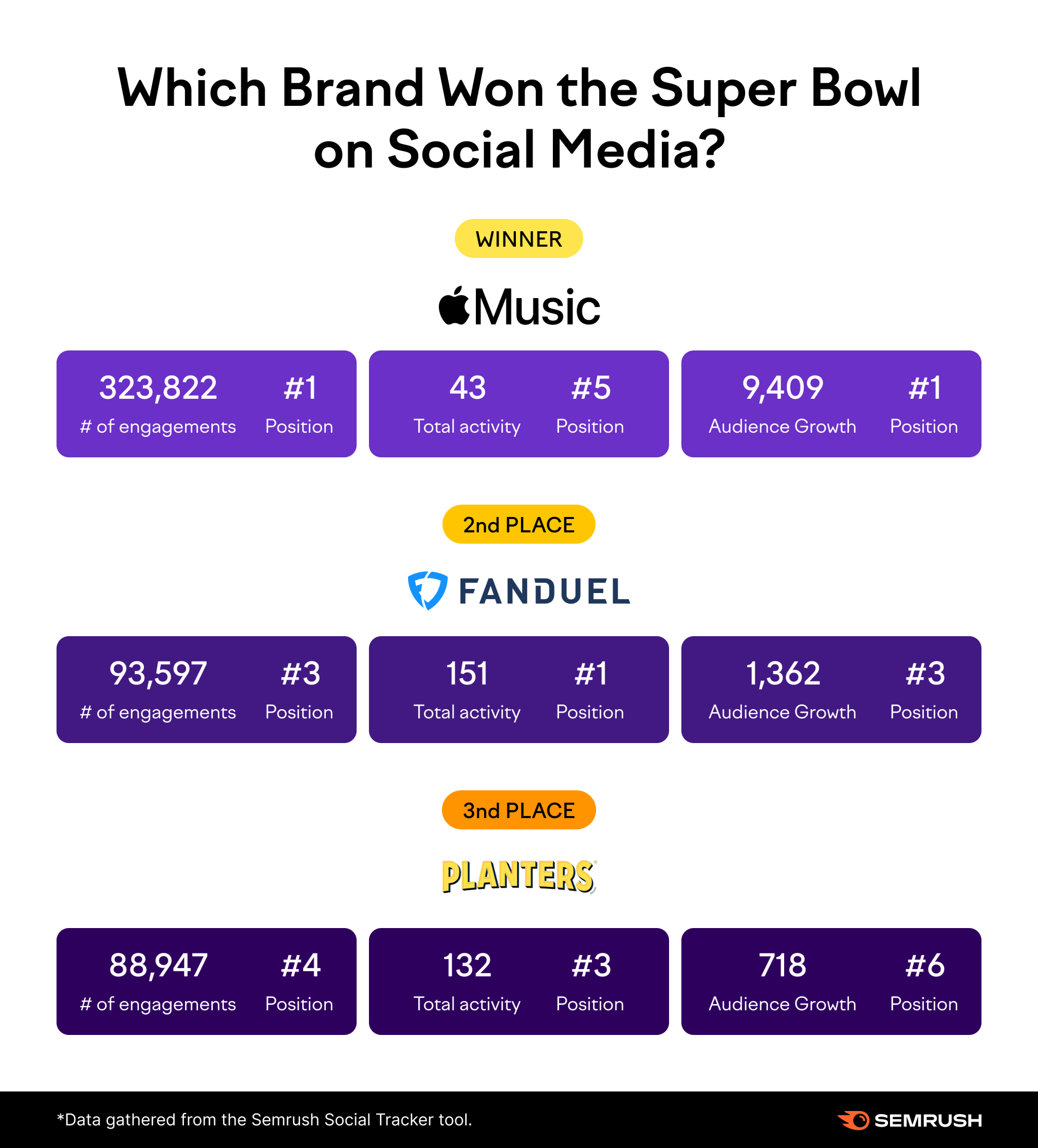Click the SEMRUSH wordmark in footer

pyautogui.click(x=928, y=1121)
